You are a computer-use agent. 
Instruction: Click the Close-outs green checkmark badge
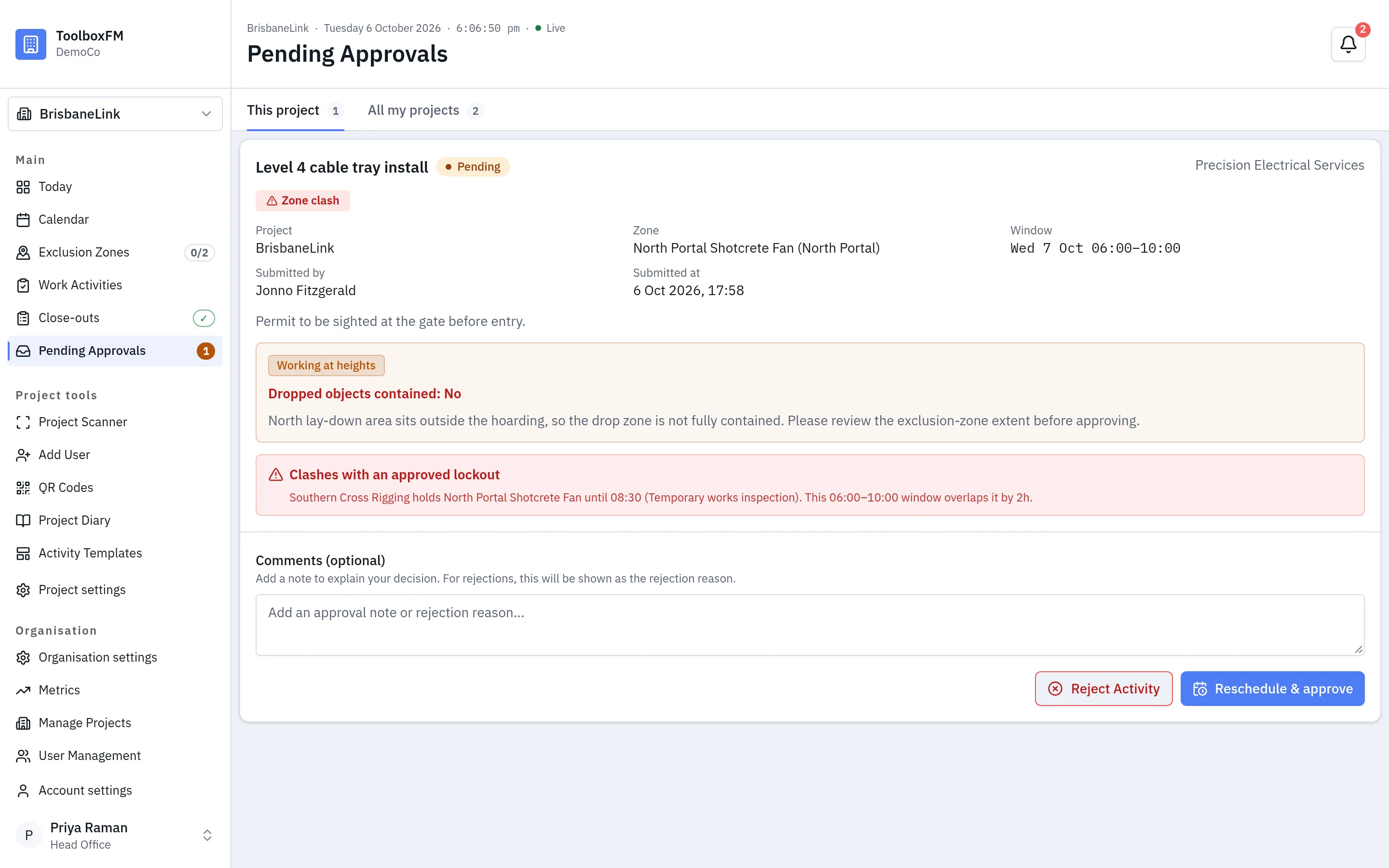tap(204, 318)
